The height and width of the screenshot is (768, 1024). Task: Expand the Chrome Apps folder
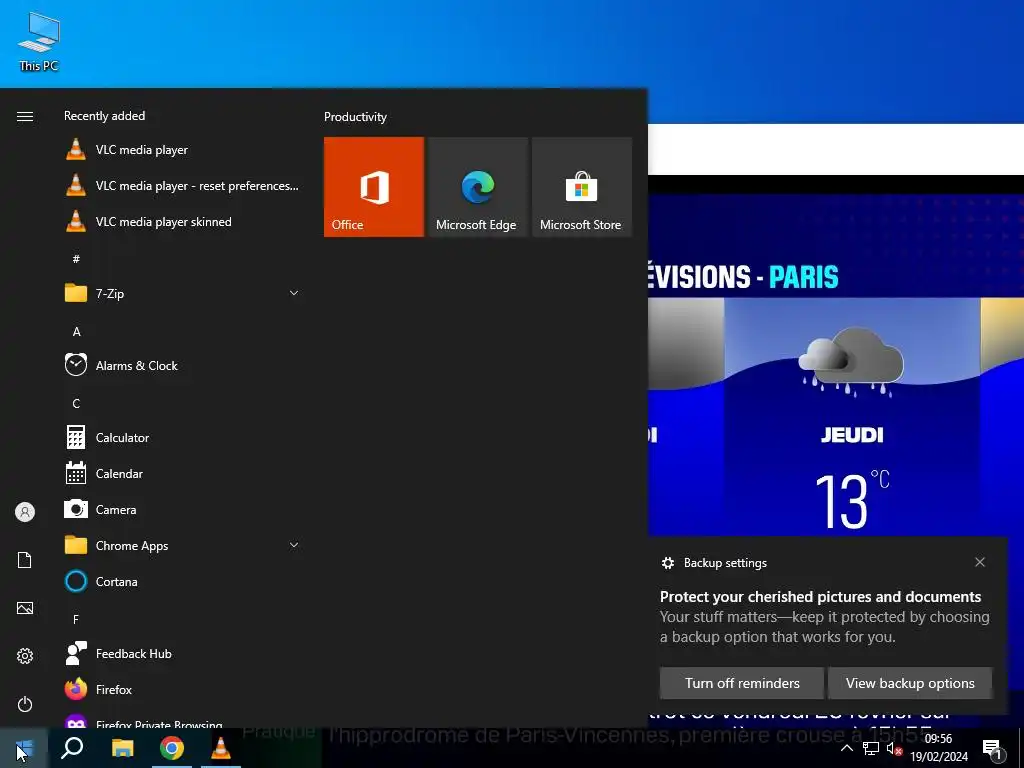tap(182, 545)
